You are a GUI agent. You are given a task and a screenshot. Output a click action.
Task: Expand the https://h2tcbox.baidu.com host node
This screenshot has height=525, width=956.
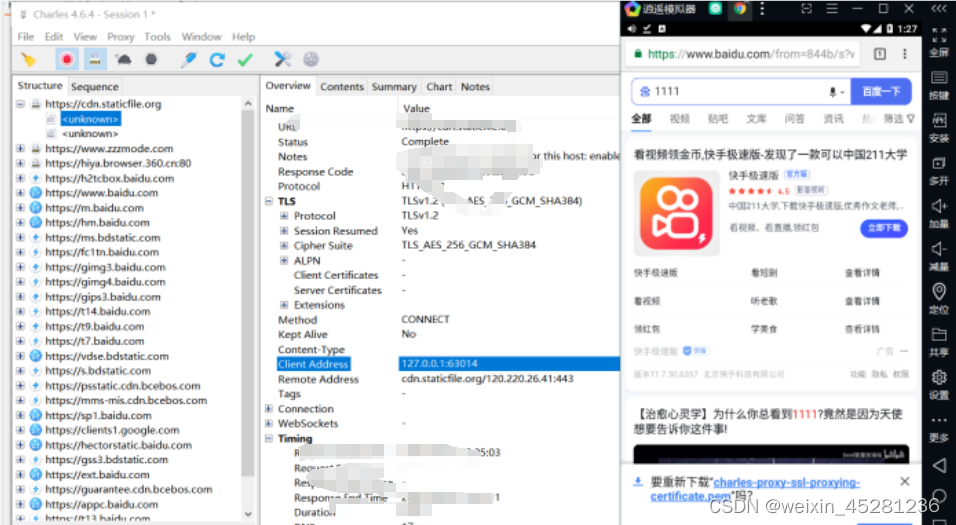pos(20,178)
